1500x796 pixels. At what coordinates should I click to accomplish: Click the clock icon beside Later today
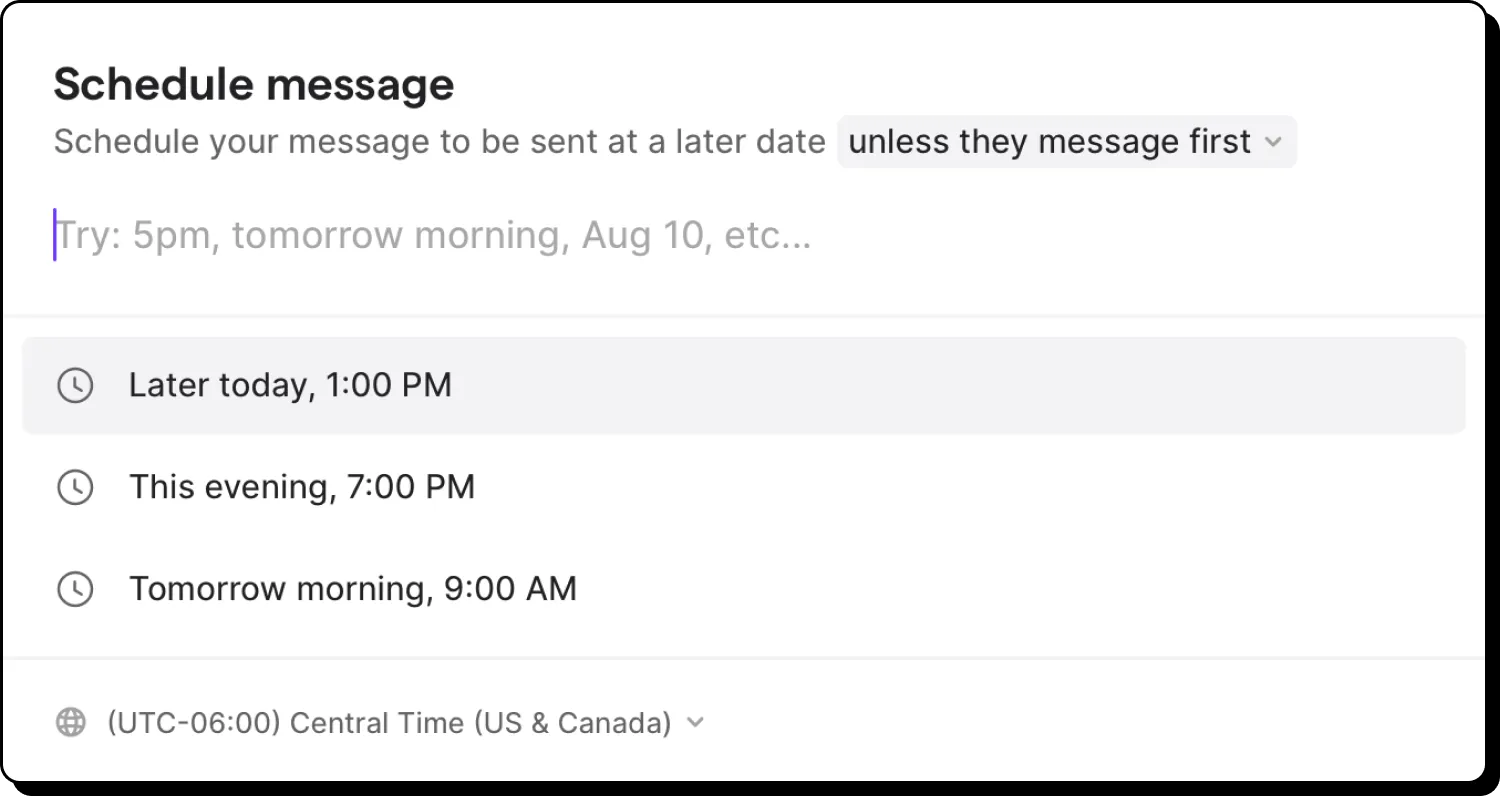tap(75, 385)
